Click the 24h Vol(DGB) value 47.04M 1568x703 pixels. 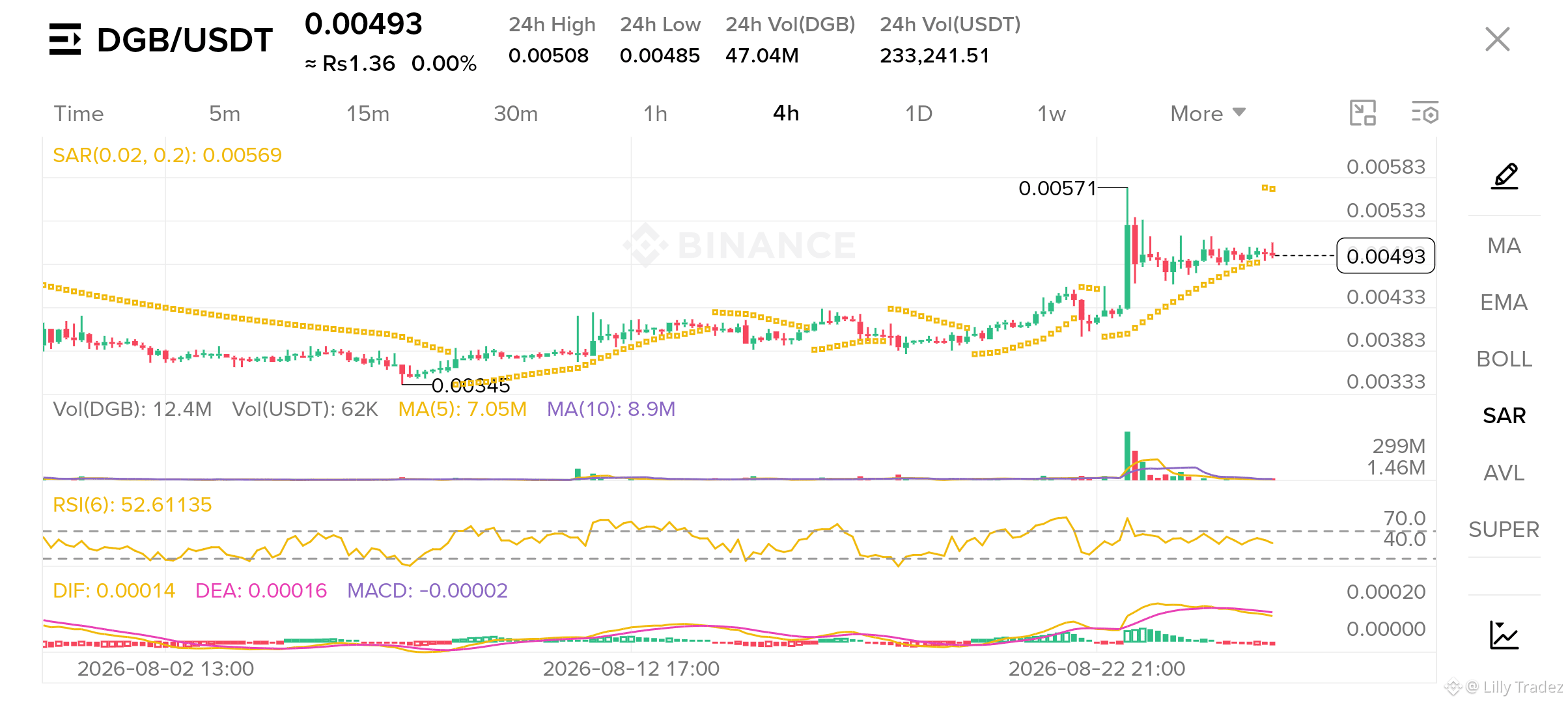[762, 56]
